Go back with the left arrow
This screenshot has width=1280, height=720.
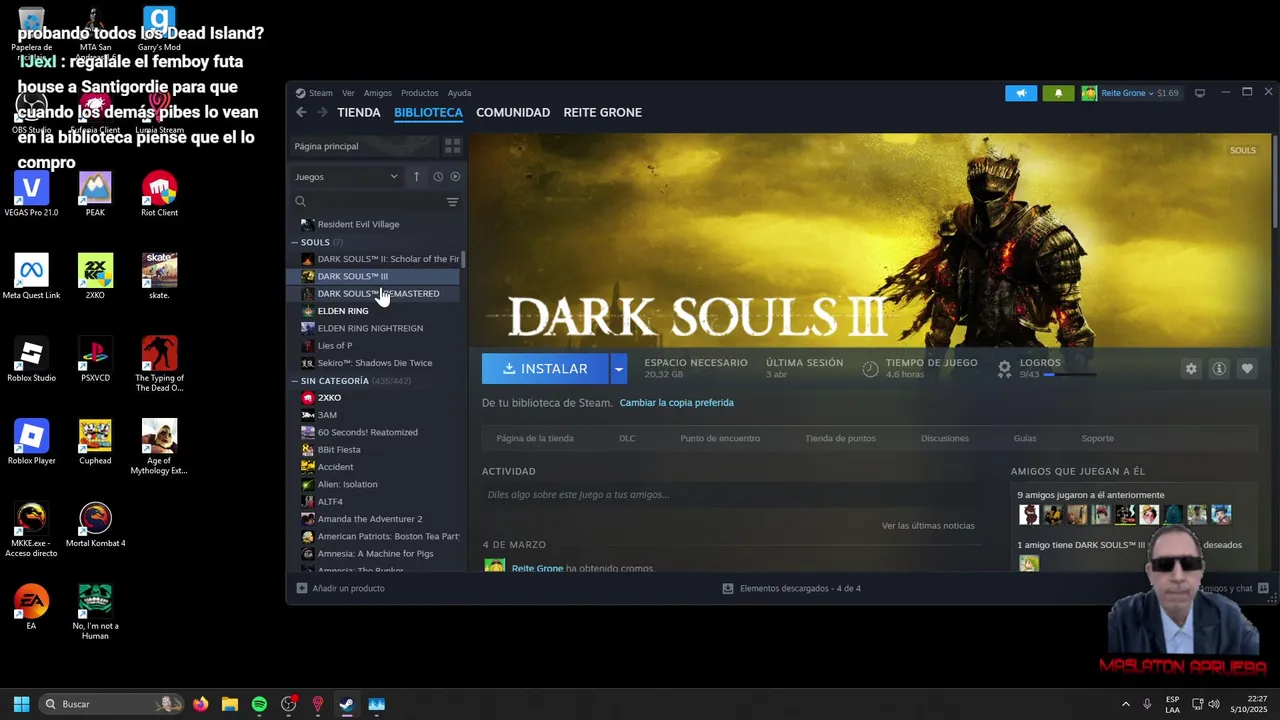point(301,112)
